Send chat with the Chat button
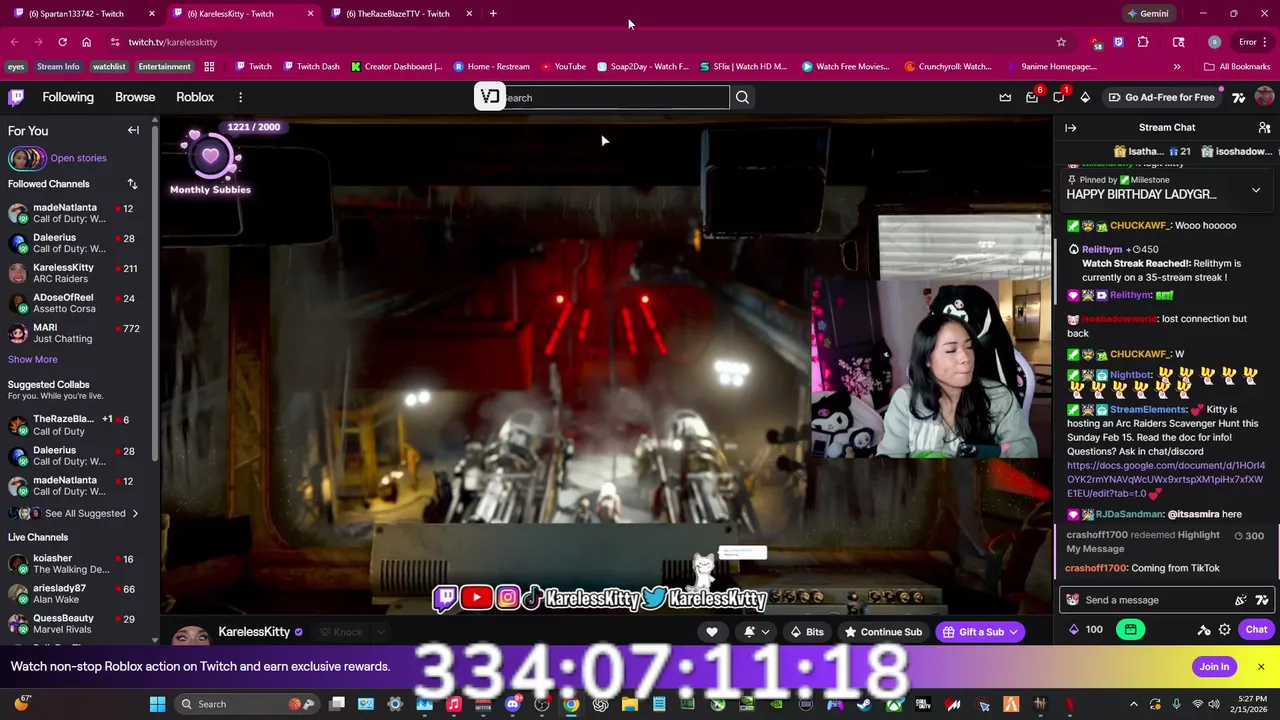Image resolution: width=1280 pixels, height=720 pixels. click(1256, 630)
